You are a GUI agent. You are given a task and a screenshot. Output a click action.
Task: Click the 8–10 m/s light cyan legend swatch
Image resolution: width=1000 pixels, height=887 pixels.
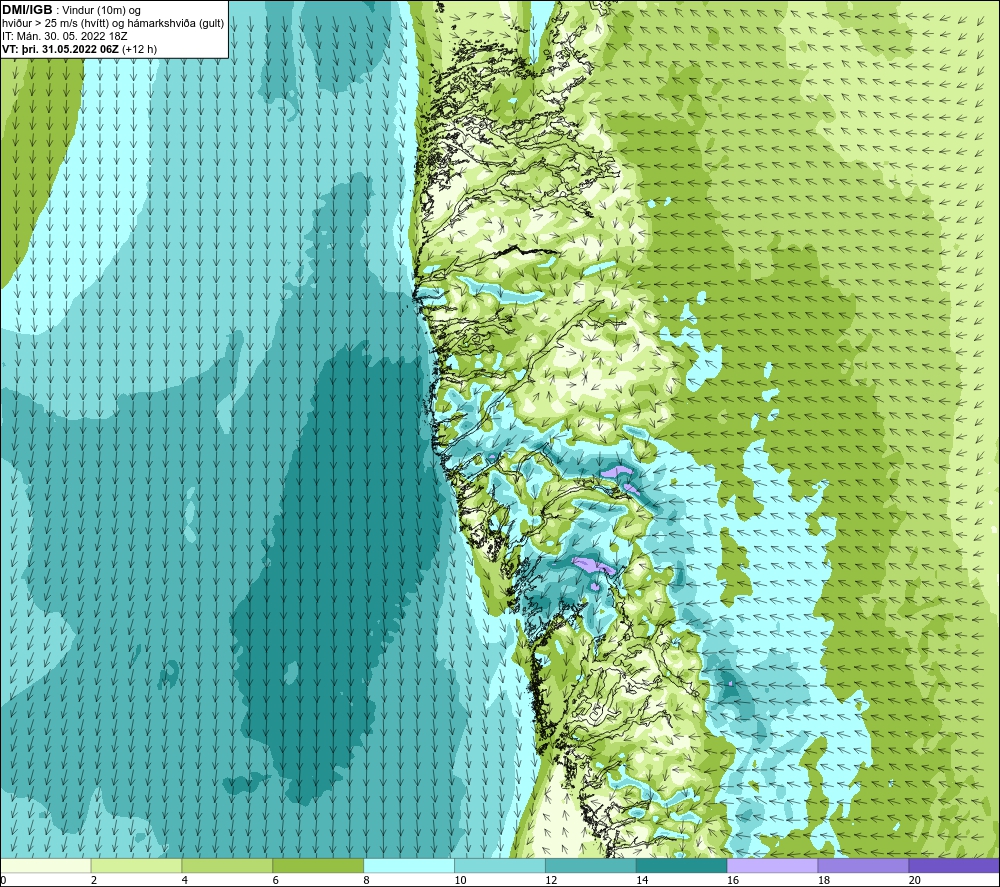[409, 865]
